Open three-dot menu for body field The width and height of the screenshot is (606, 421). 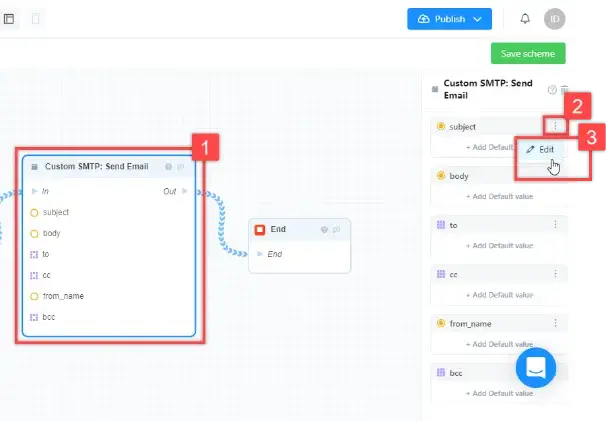[x=556, y=176]
